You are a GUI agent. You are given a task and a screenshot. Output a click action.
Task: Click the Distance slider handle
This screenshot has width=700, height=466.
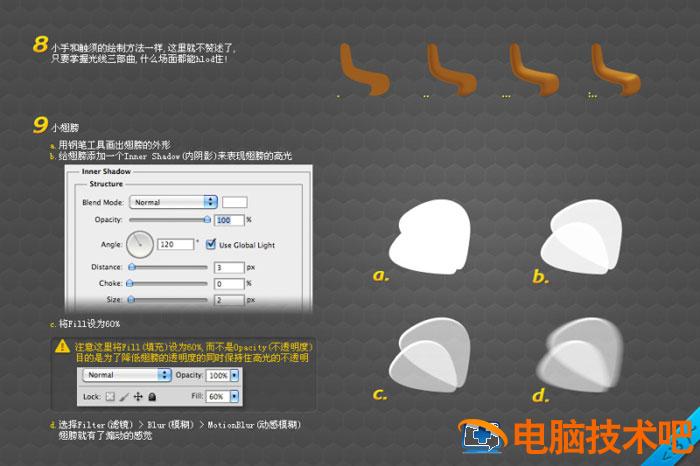132,267
